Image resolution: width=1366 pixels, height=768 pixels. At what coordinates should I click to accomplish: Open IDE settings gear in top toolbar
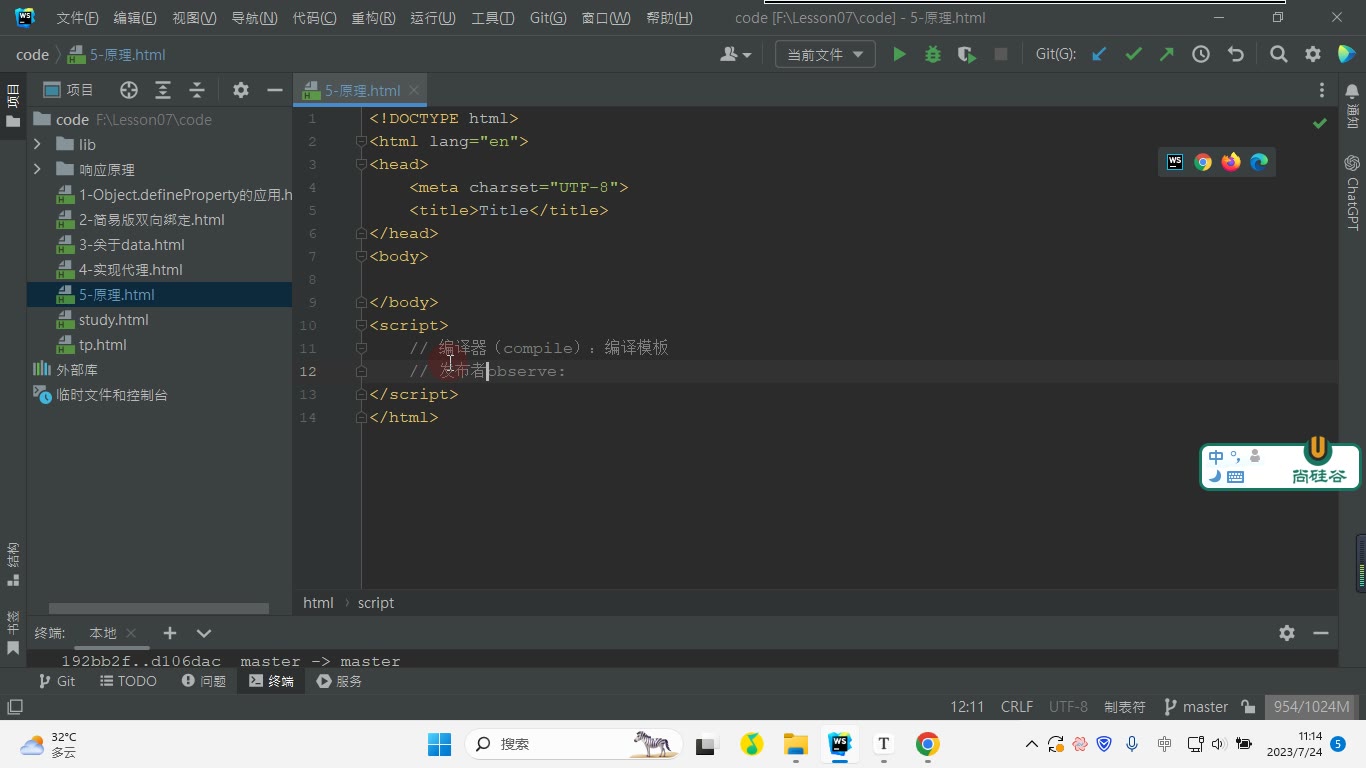coord(1313,55)
